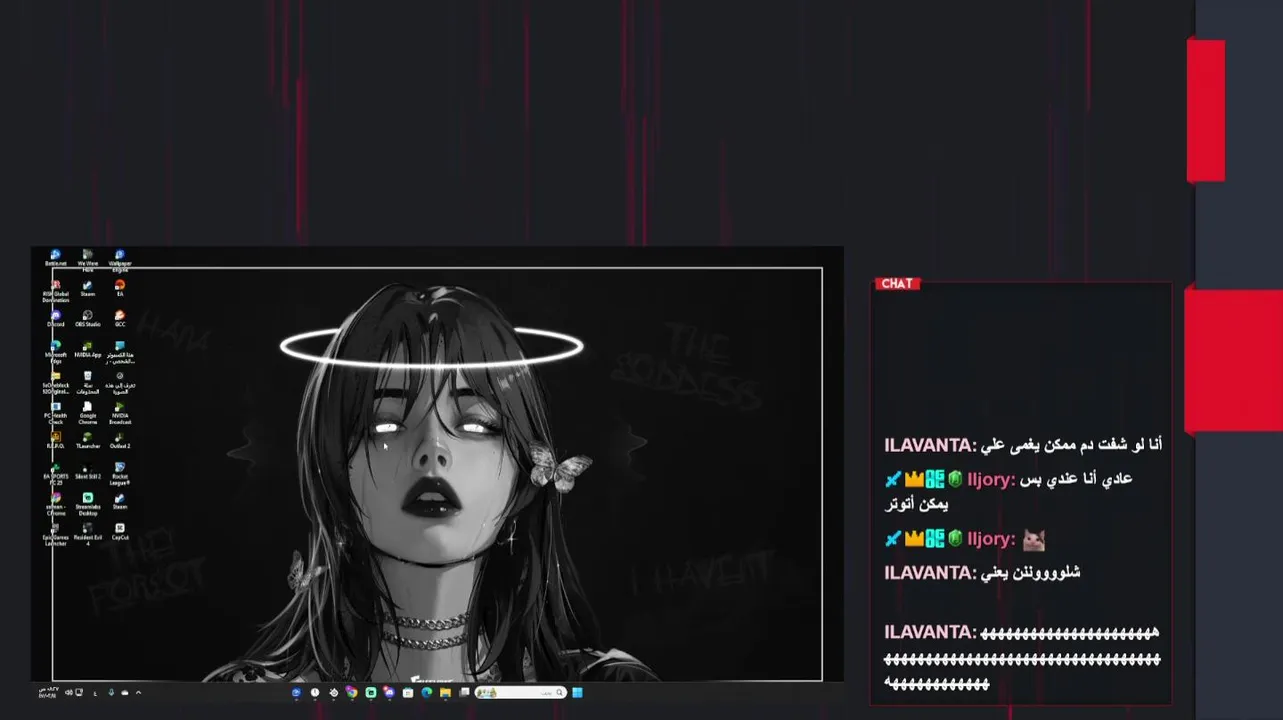Image resolution: width=1283 pixels, height=720 pixels.
Task: Open the GCC desktop shortcut
Action: point(119,319)
